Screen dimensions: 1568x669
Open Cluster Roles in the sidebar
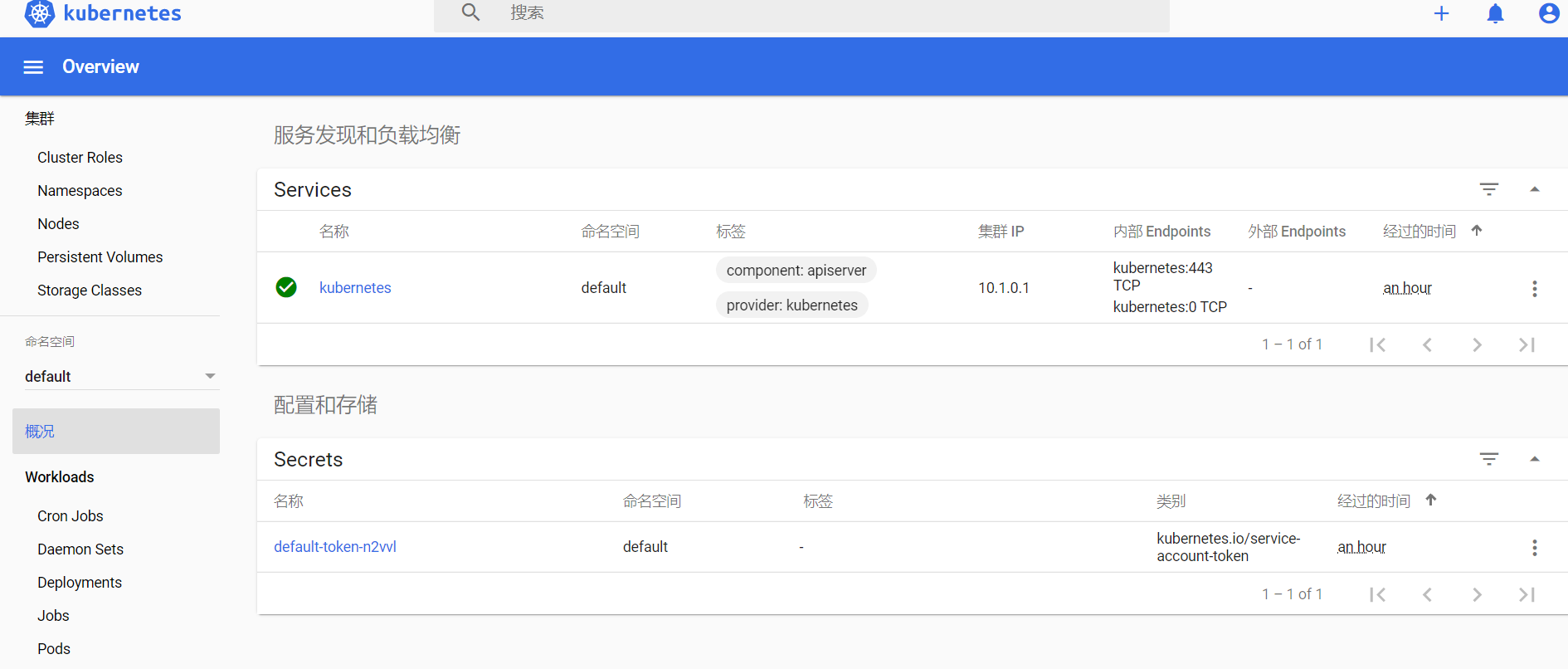pos(80,158)
